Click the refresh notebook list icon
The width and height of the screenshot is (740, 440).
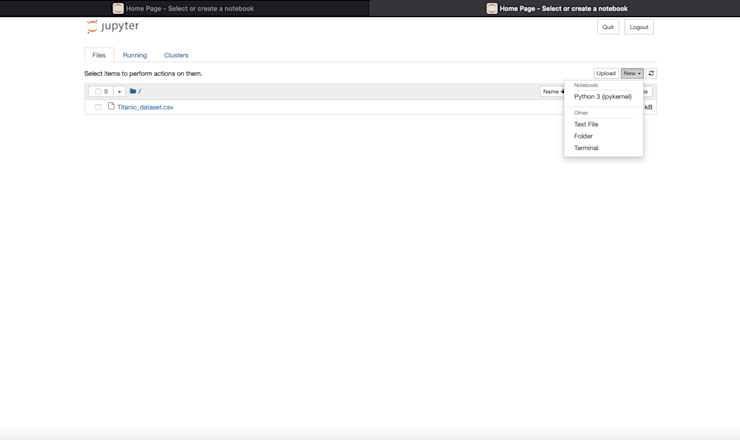pyautogui.click(x=651, y=73)
